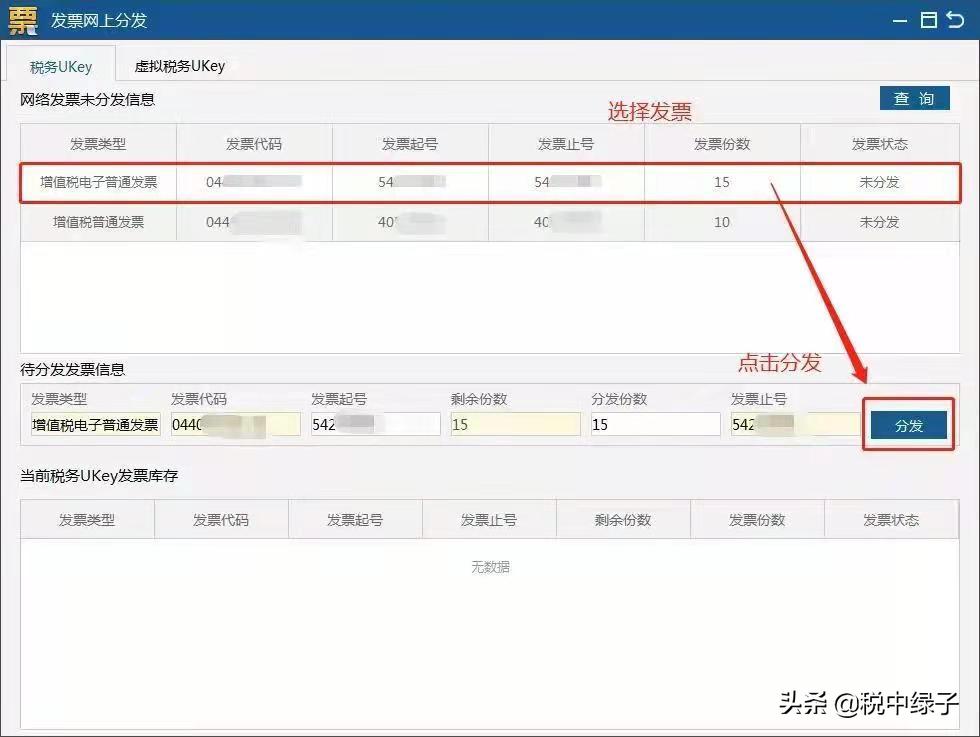The height and width of the screenshot is (737, 980).
Task: Click the 发票代码 input field
Action: [235, 423]
